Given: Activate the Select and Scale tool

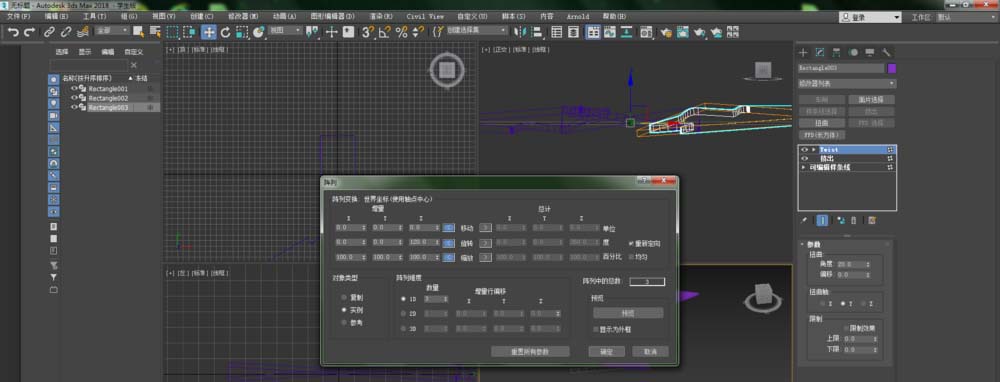Looking at the screenshot, I should coord(242,31).
